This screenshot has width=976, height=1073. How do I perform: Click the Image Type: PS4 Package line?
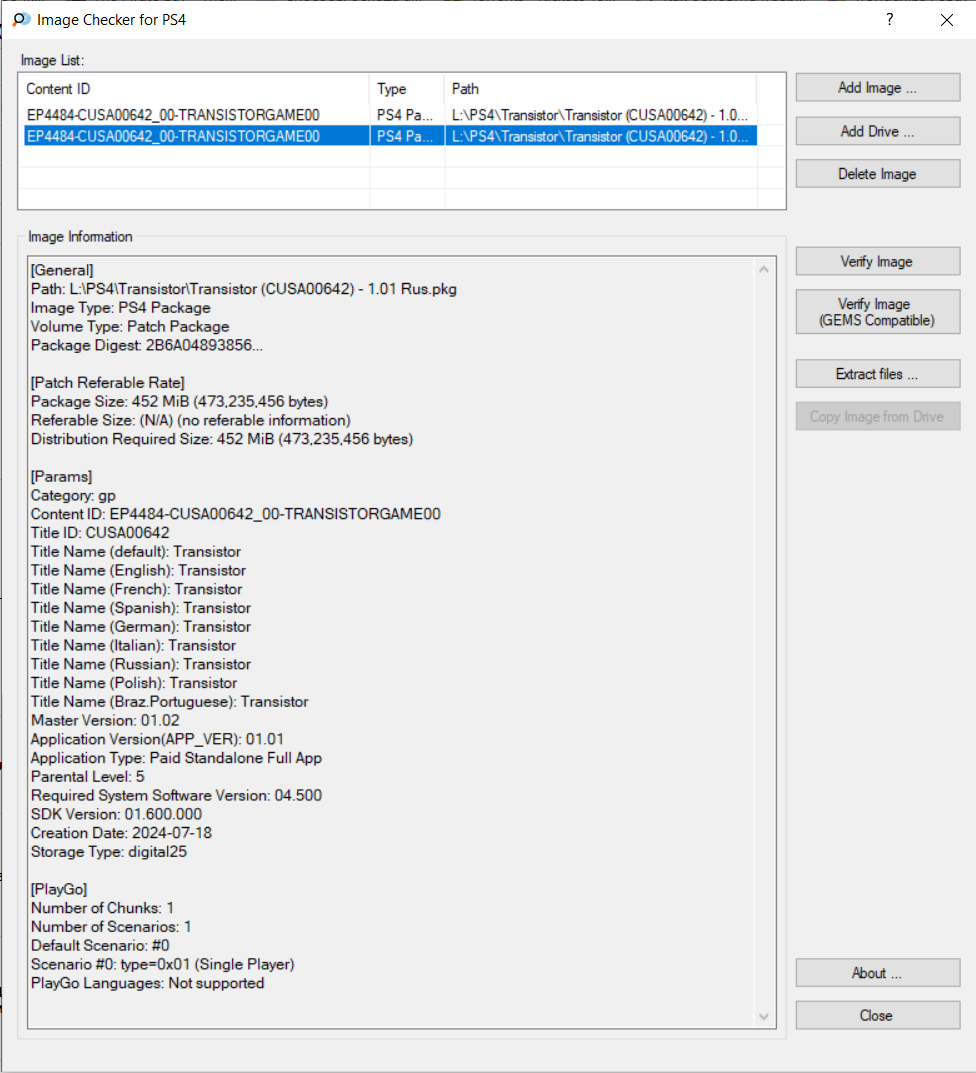pyautogui.click(x=120, y=307)
